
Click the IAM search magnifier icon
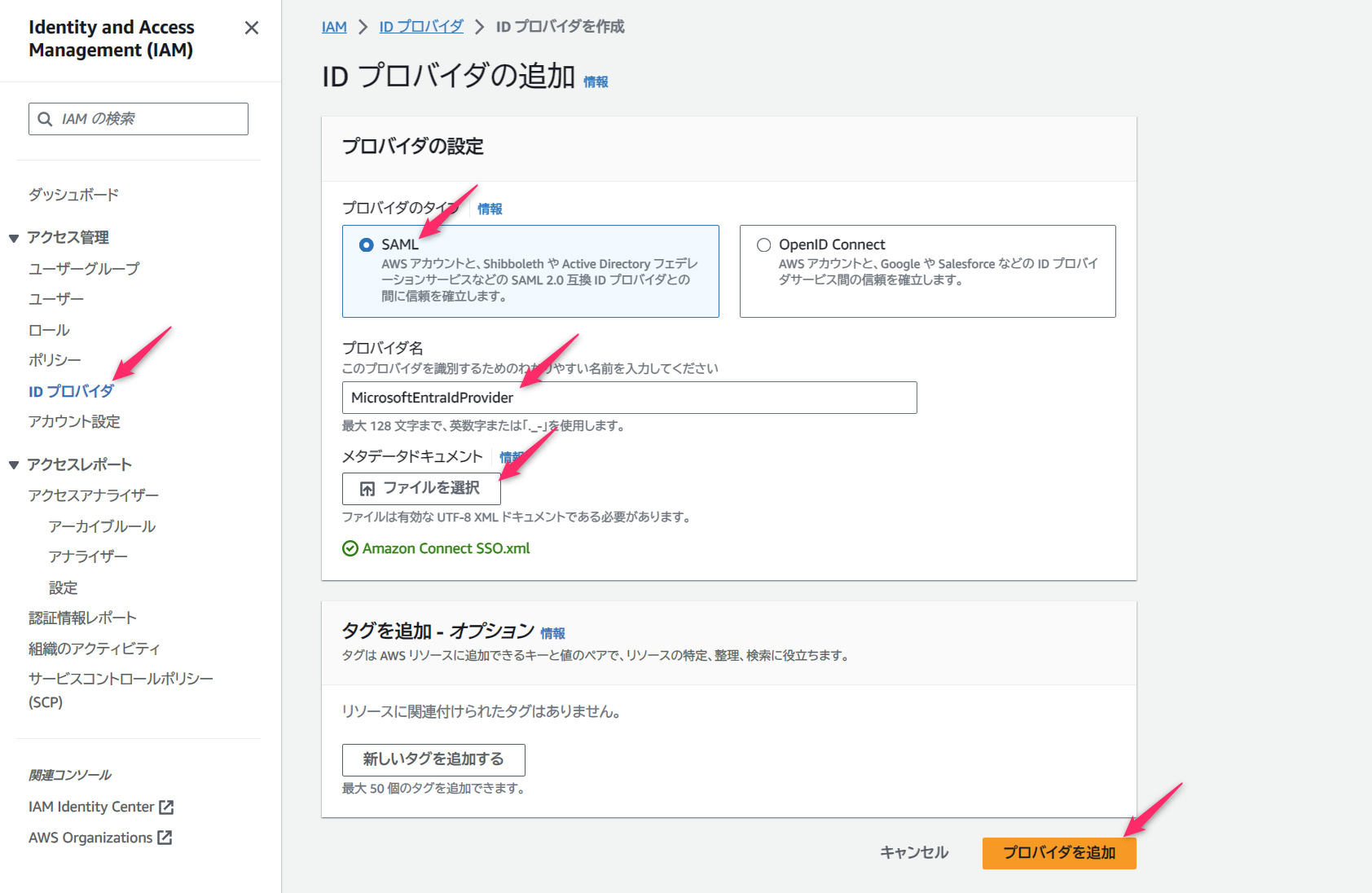[46, 119]
